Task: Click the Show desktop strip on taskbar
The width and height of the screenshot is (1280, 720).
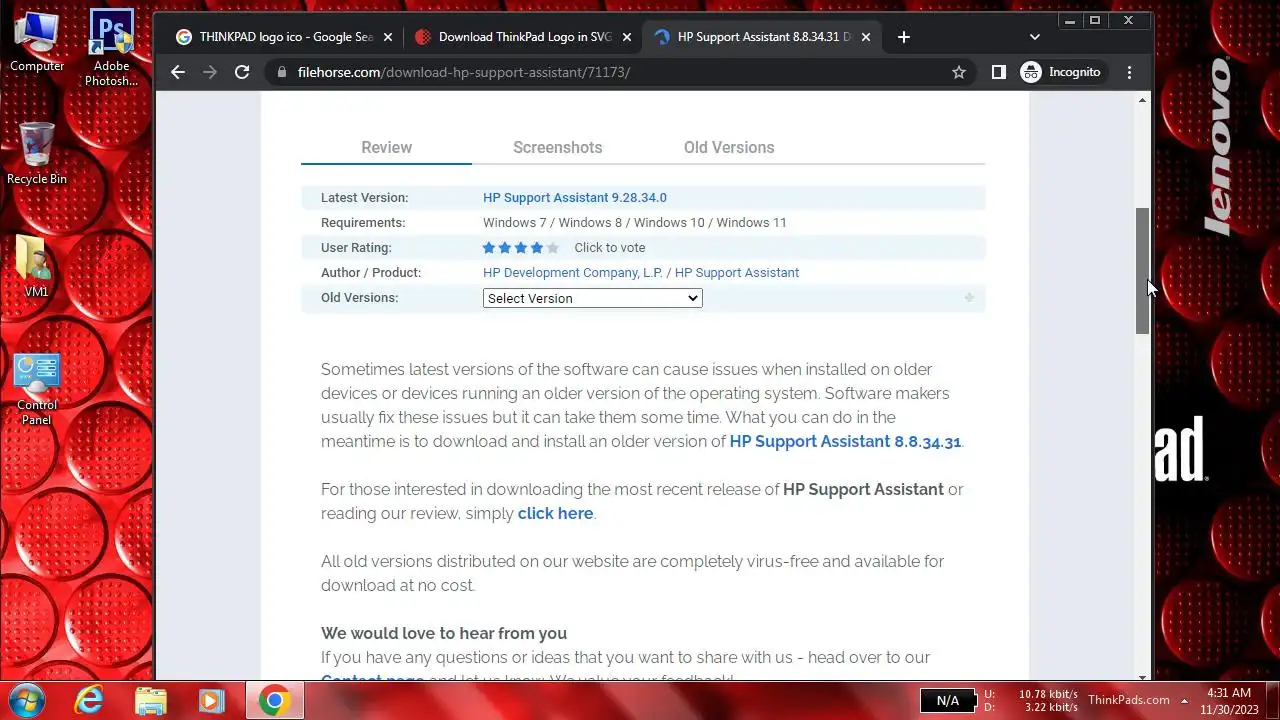Action: [x=1272, y=700]
